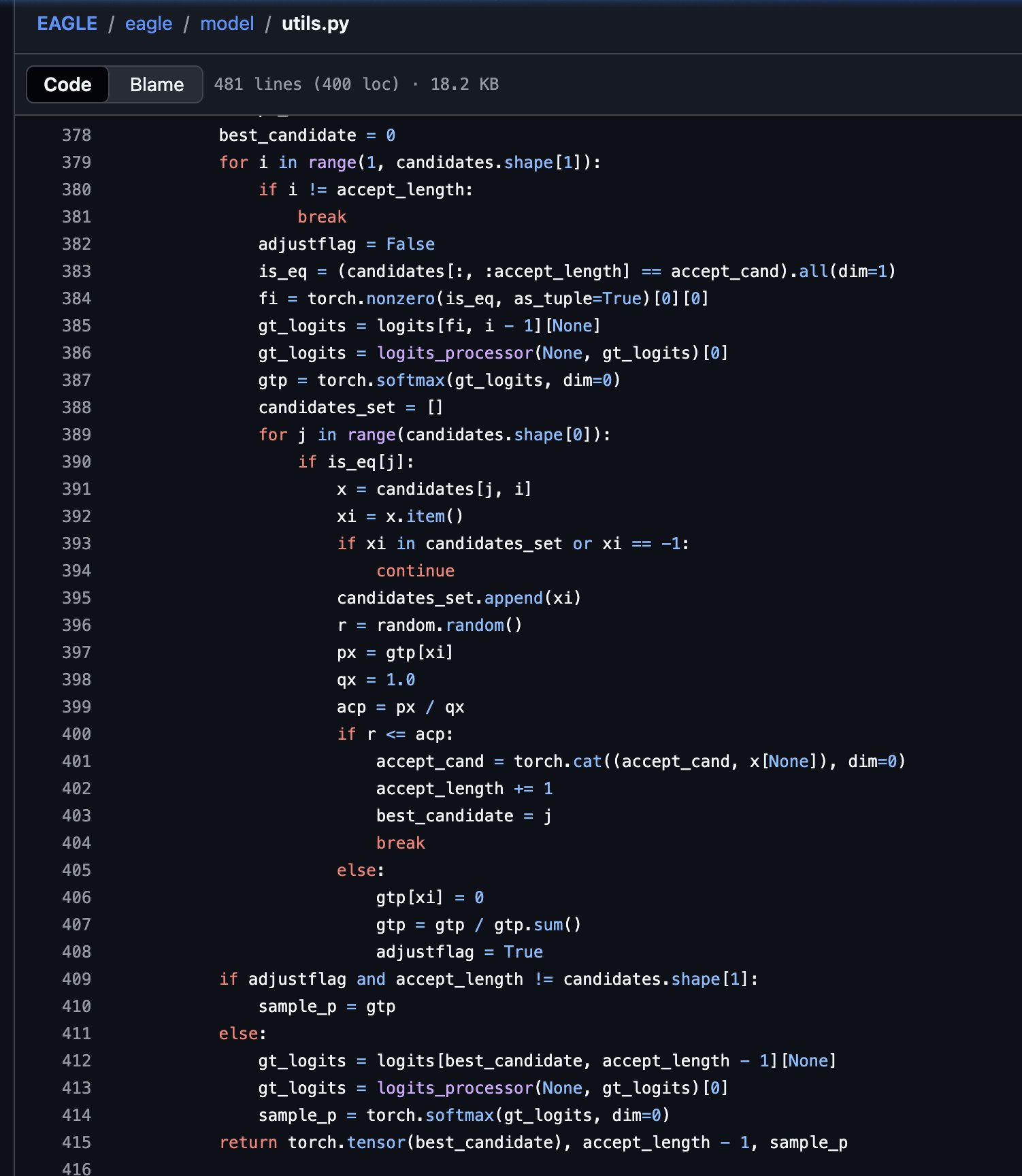Select line number 404
Viewport: 1022px width, 1176px height.
[x=76, y=843]
